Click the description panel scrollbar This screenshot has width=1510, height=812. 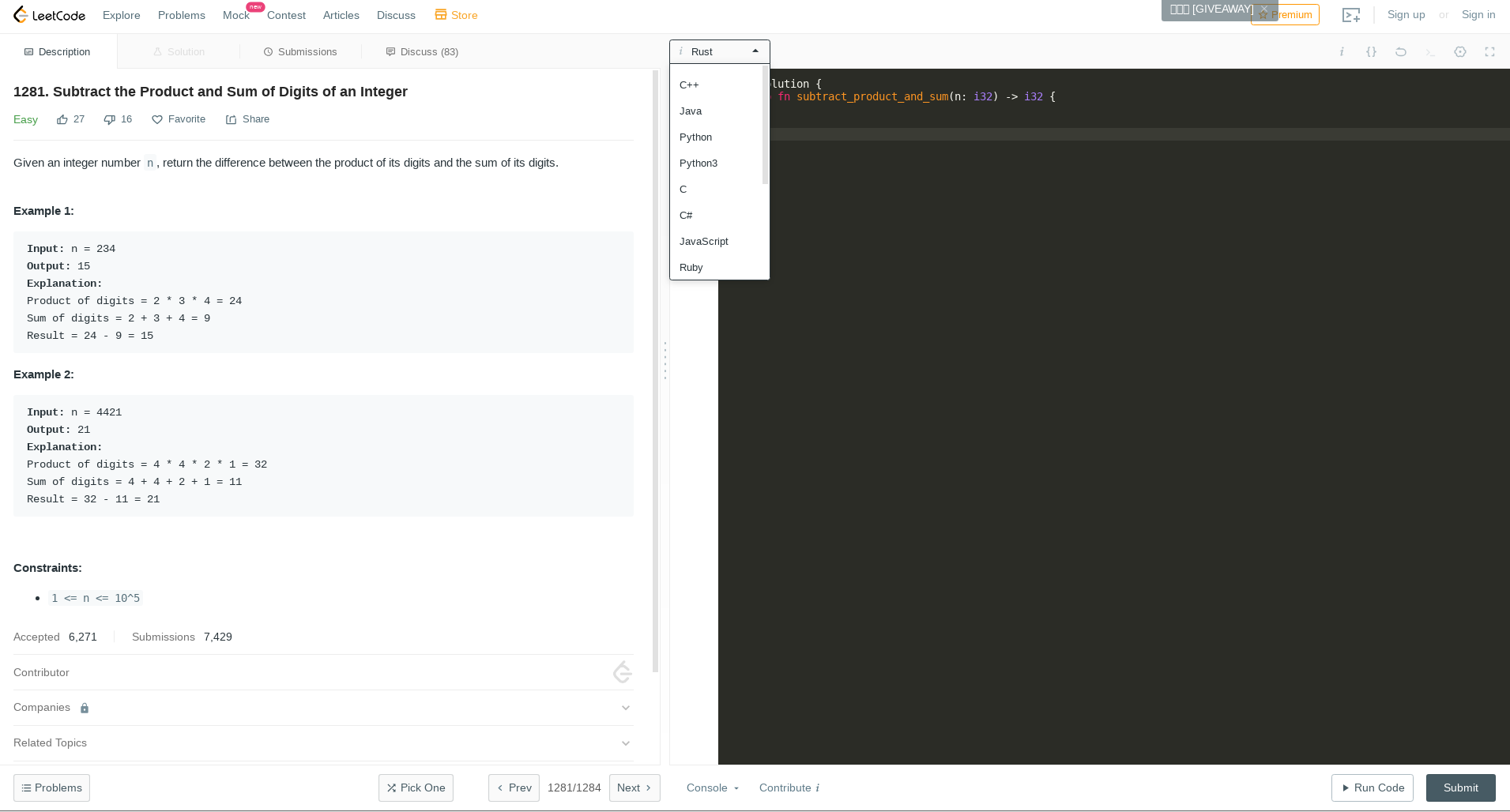655,371
